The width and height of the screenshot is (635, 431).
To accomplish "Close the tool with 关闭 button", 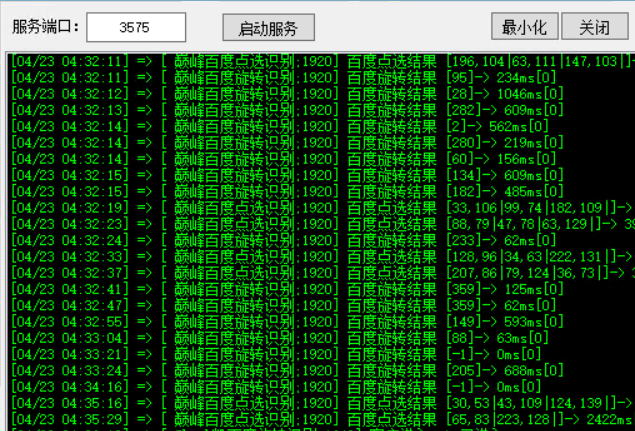I will pos(595,26).
